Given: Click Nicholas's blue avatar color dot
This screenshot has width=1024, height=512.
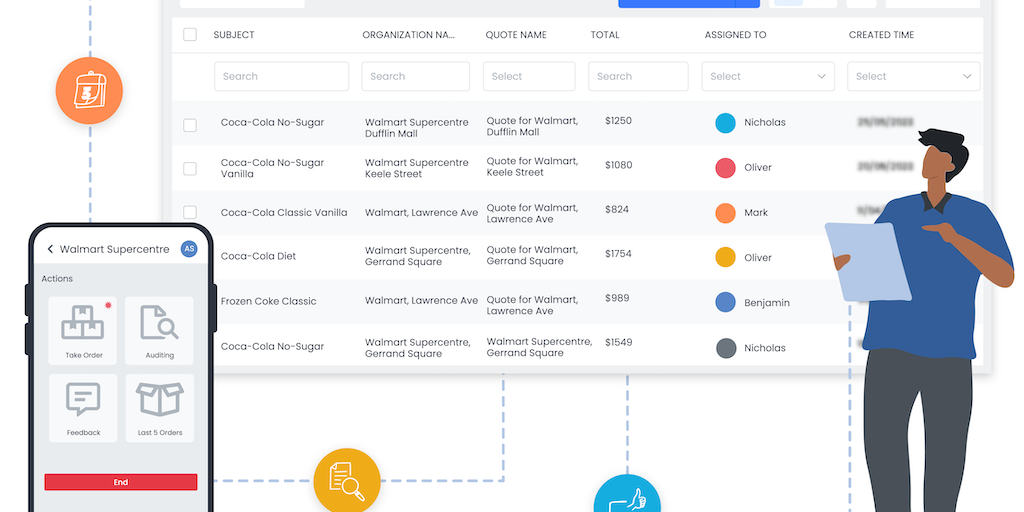Looking at the screenshot, I should click(x=725, y=123).
